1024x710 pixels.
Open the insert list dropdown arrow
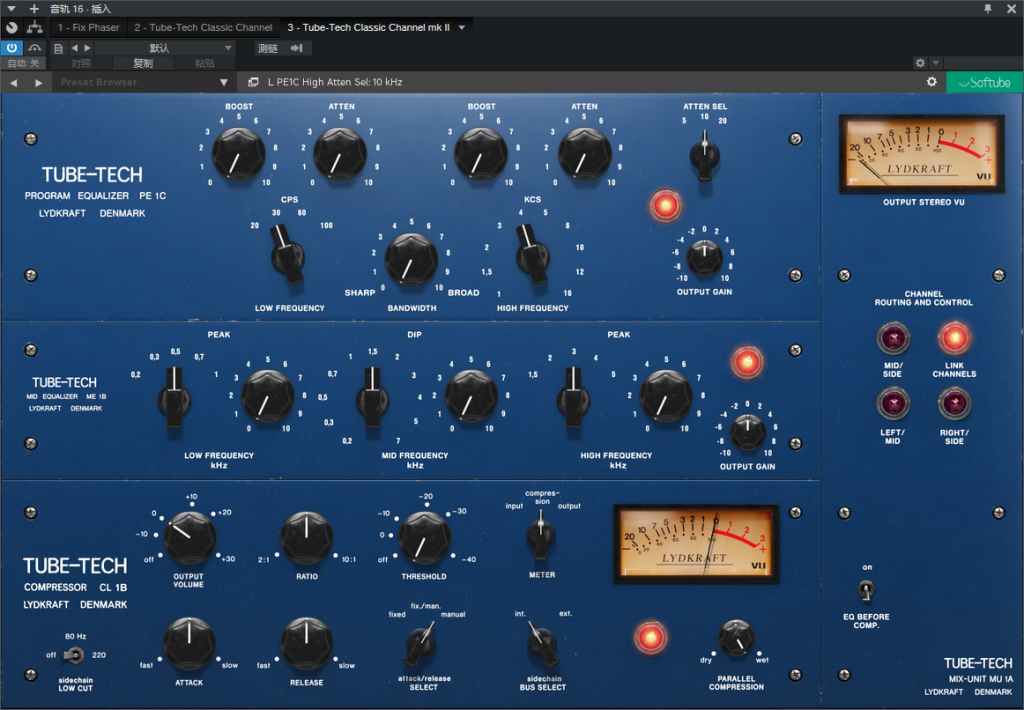(x=462, y=27)
